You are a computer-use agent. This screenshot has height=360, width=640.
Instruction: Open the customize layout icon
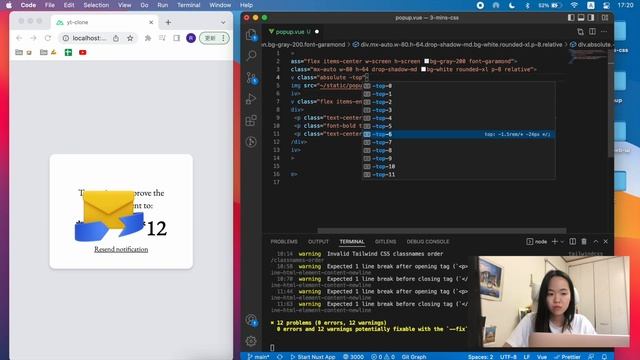(605, 18)
